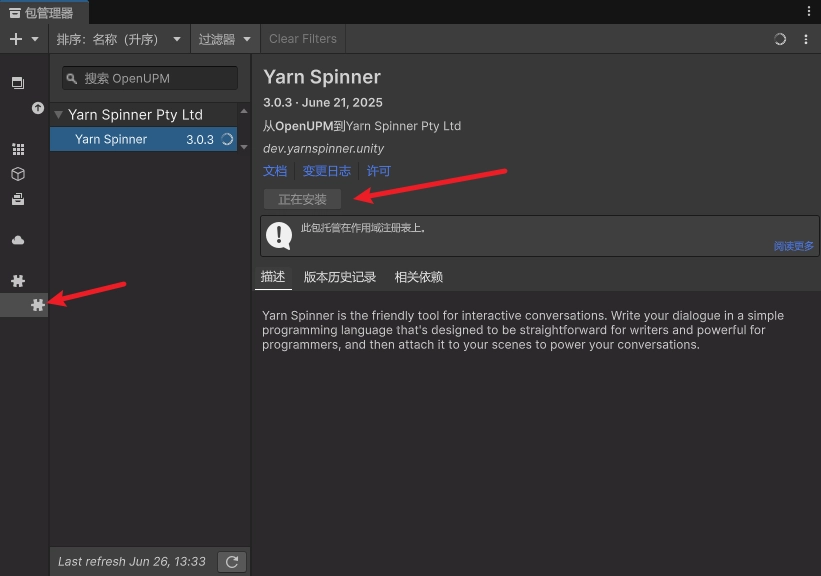
Task: Open the 过滤器 filters dropdown
Action: point(225,39)
